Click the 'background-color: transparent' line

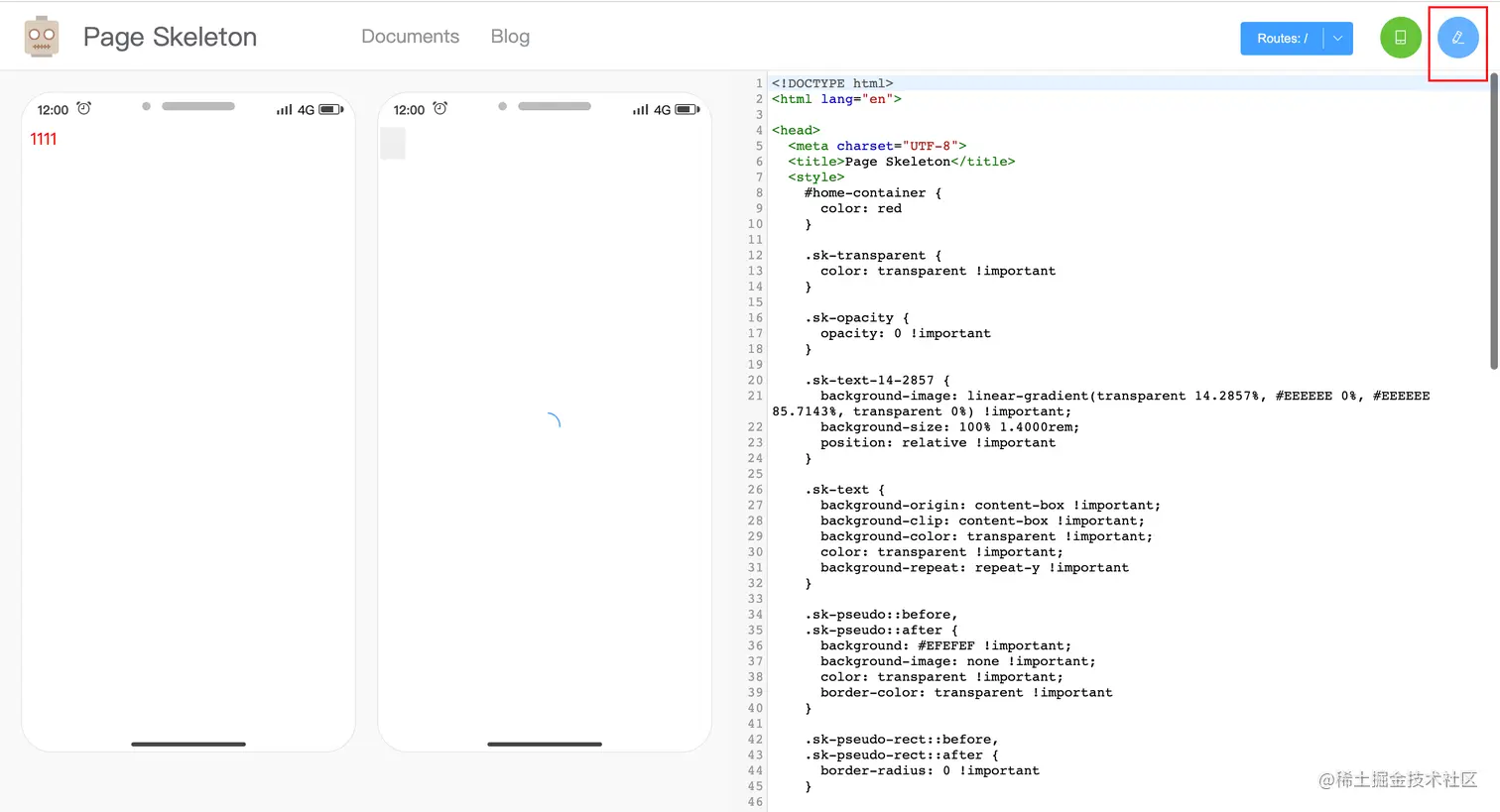(x=987, y=536)
